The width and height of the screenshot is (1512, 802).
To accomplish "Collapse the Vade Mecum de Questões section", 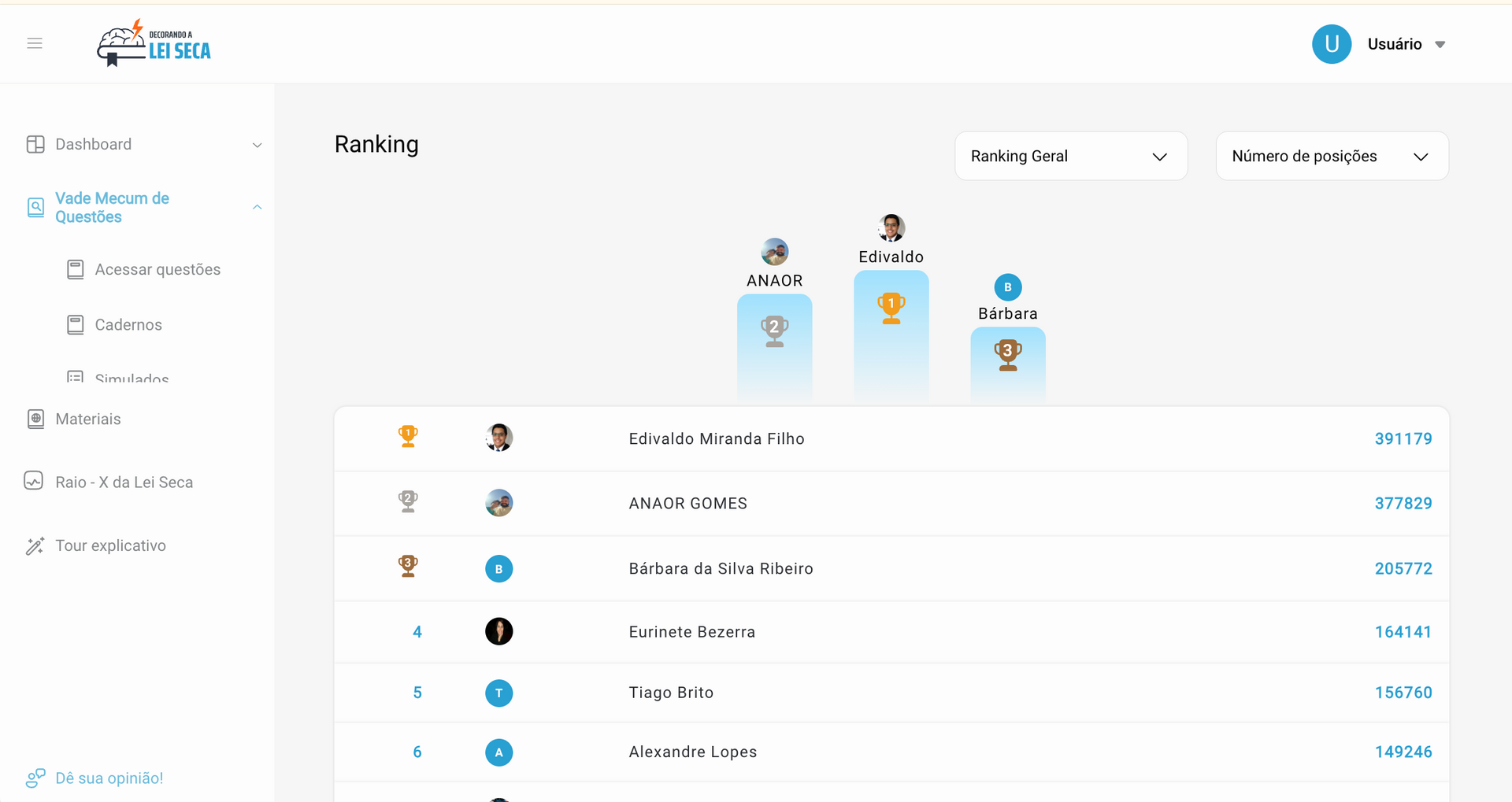I will [x=257, y=207].
